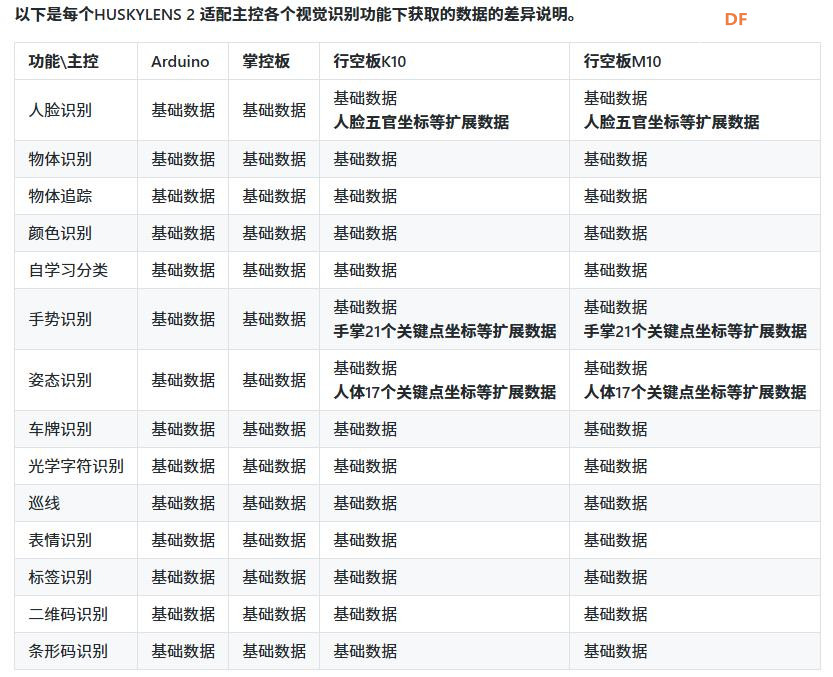The image size is (833, 677).
Task: Click the 光学字符识别 row label
Action: (76, 466)
